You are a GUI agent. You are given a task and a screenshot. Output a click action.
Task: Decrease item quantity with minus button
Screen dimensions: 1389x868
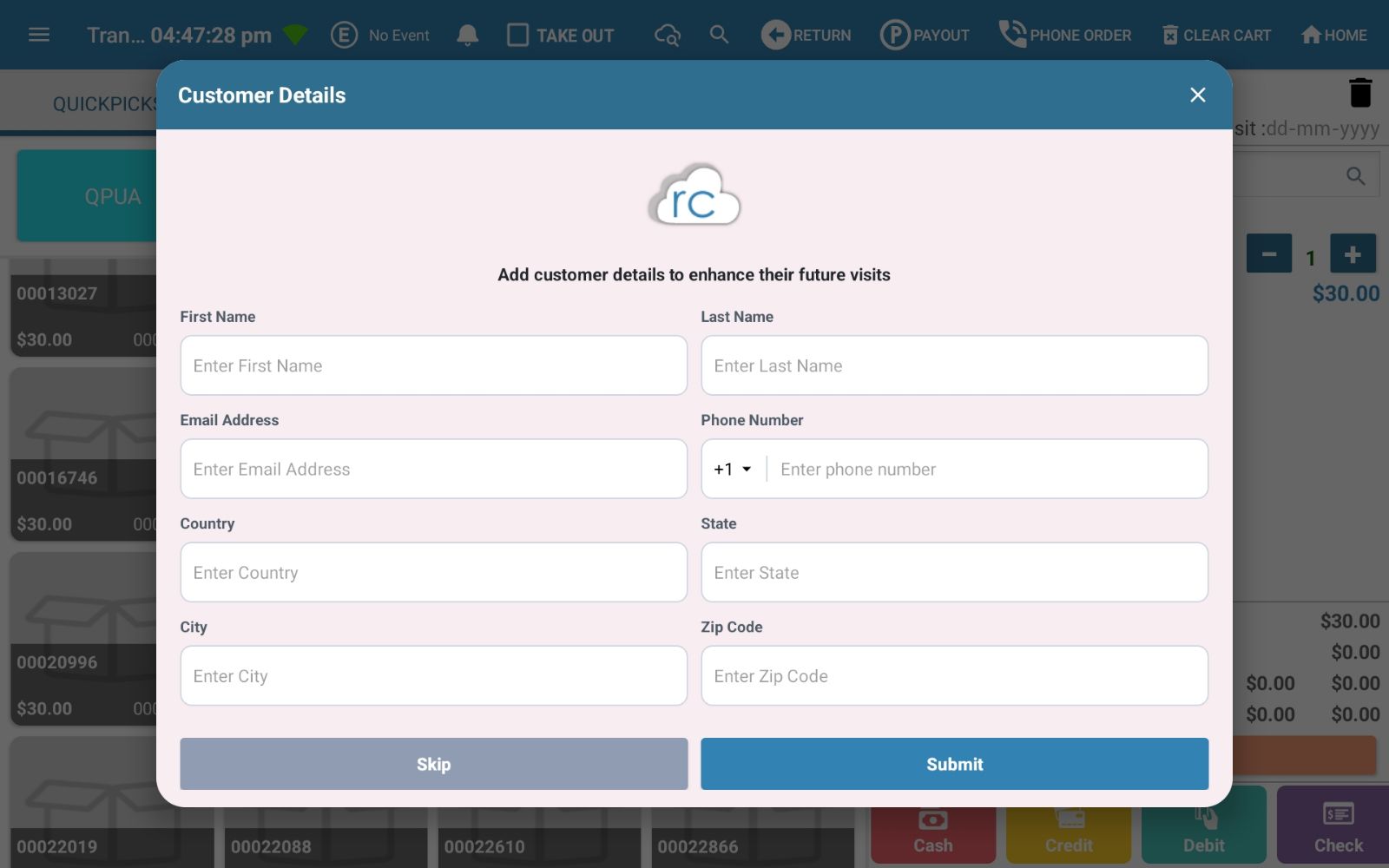point(1269,253)
